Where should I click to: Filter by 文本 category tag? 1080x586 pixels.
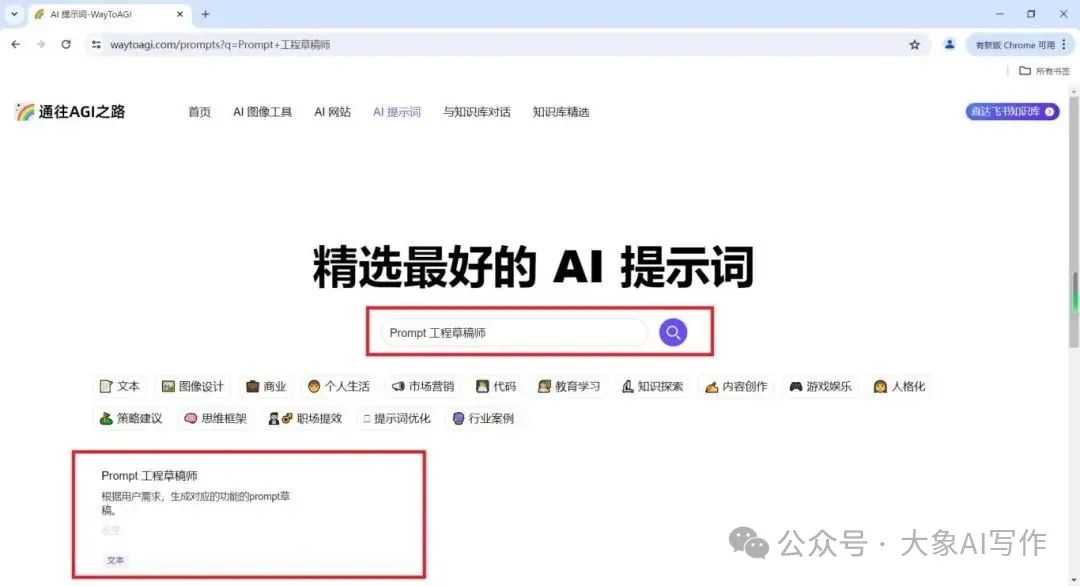click(120, 386)
